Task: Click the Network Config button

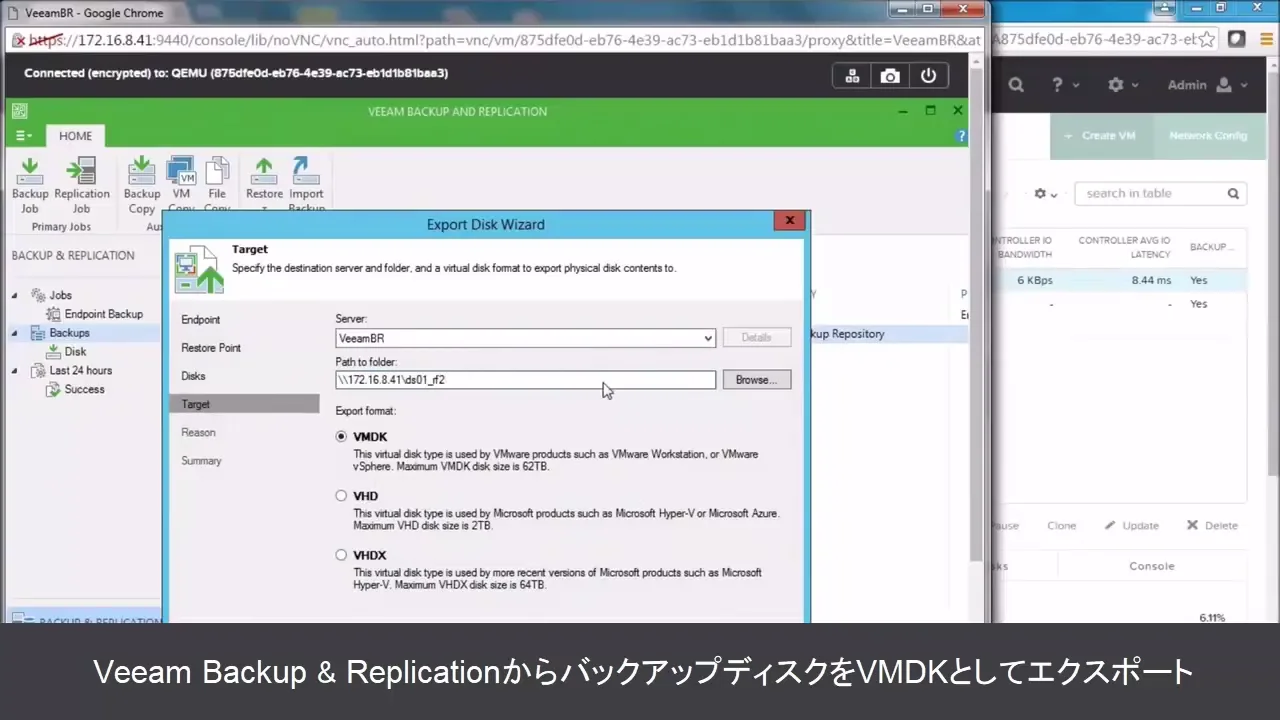Action: click(x=1208, y=136)
